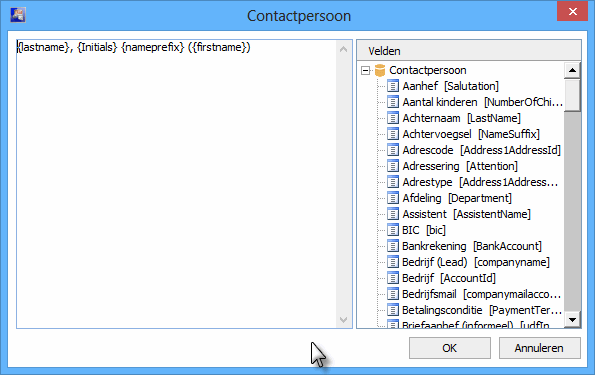The width and height of the screenshot is (595, 375).
Task: Click the field icon beside Aantal kinderen
Action: [393, 102]
